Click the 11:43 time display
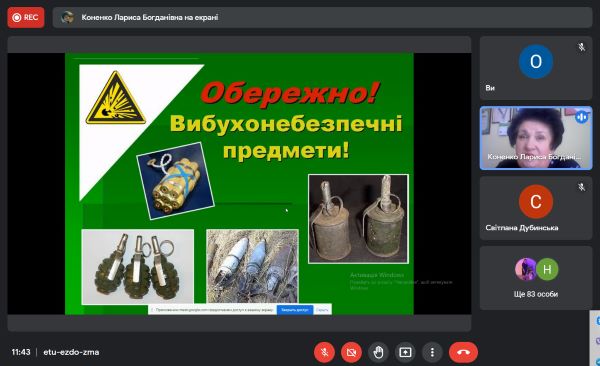600x366 pixels. tap(21, 352)
